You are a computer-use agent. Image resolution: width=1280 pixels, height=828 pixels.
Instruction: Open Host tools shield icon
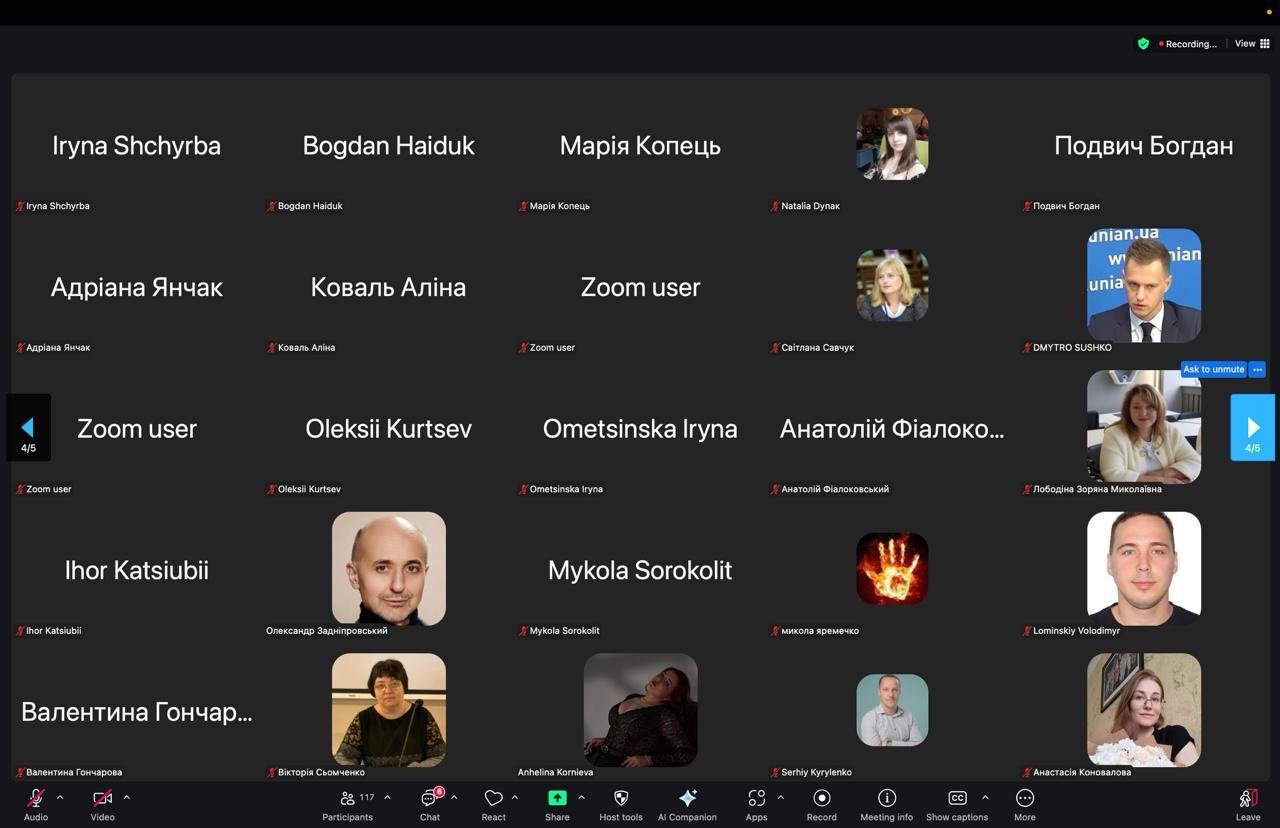621,803
